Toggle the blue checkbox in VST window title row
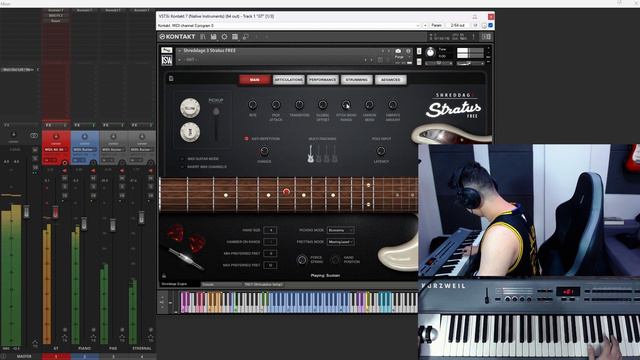This screenshot has width=640, height=360. pos(491,25)
